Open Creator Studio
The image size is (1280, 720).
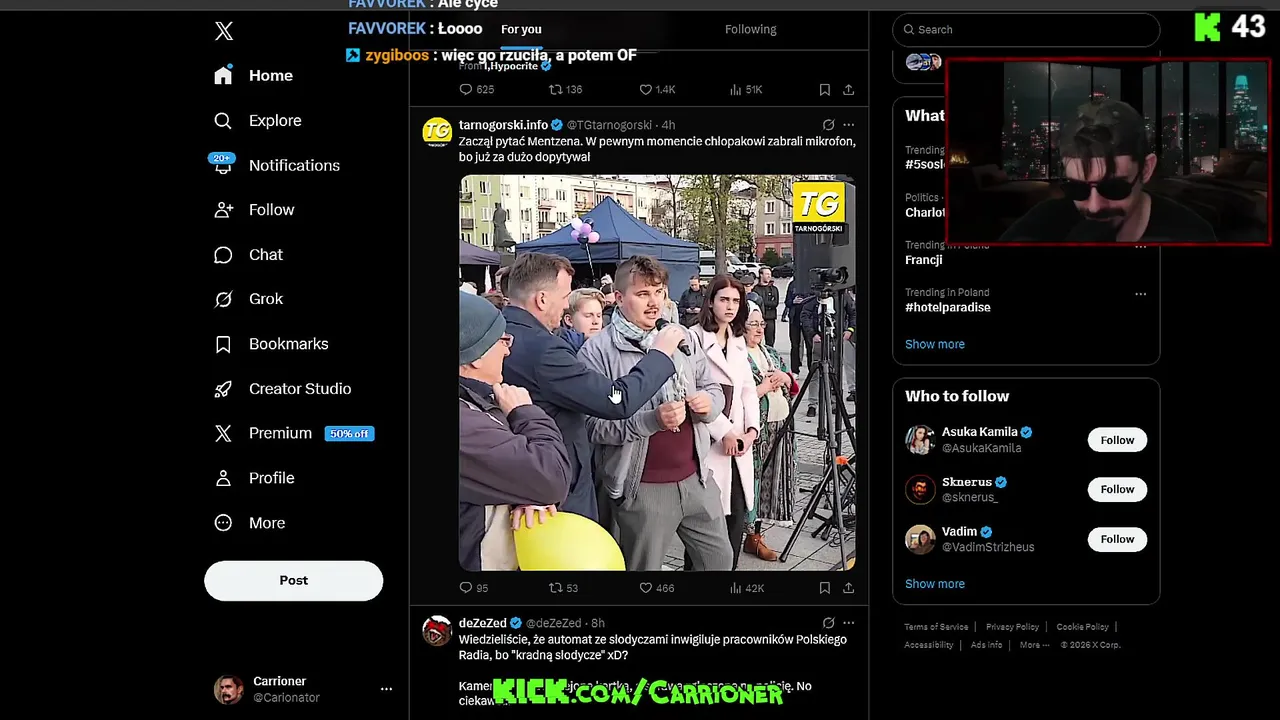click(x=283, y=389)
